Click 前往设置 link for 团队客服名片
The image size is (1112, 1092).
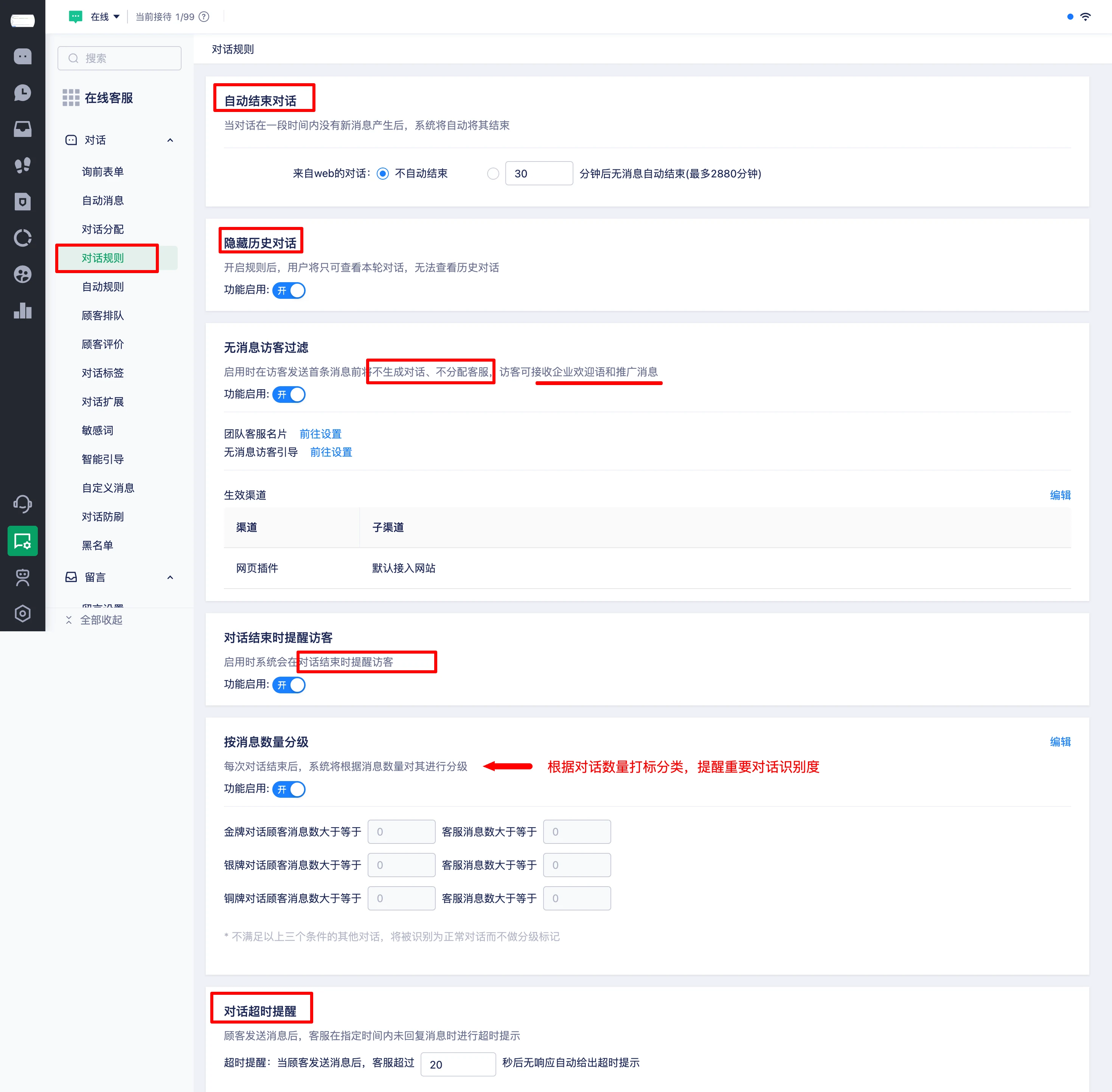pos(320,434)
